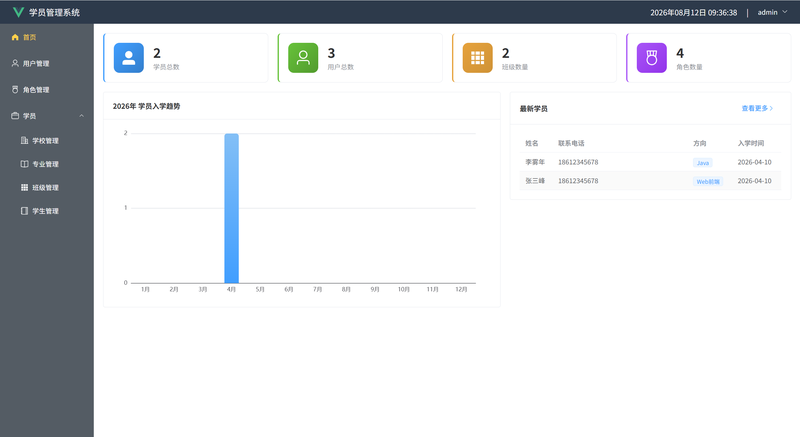Click the 入学时间 date in 张三峰 row

click(755, 181)
